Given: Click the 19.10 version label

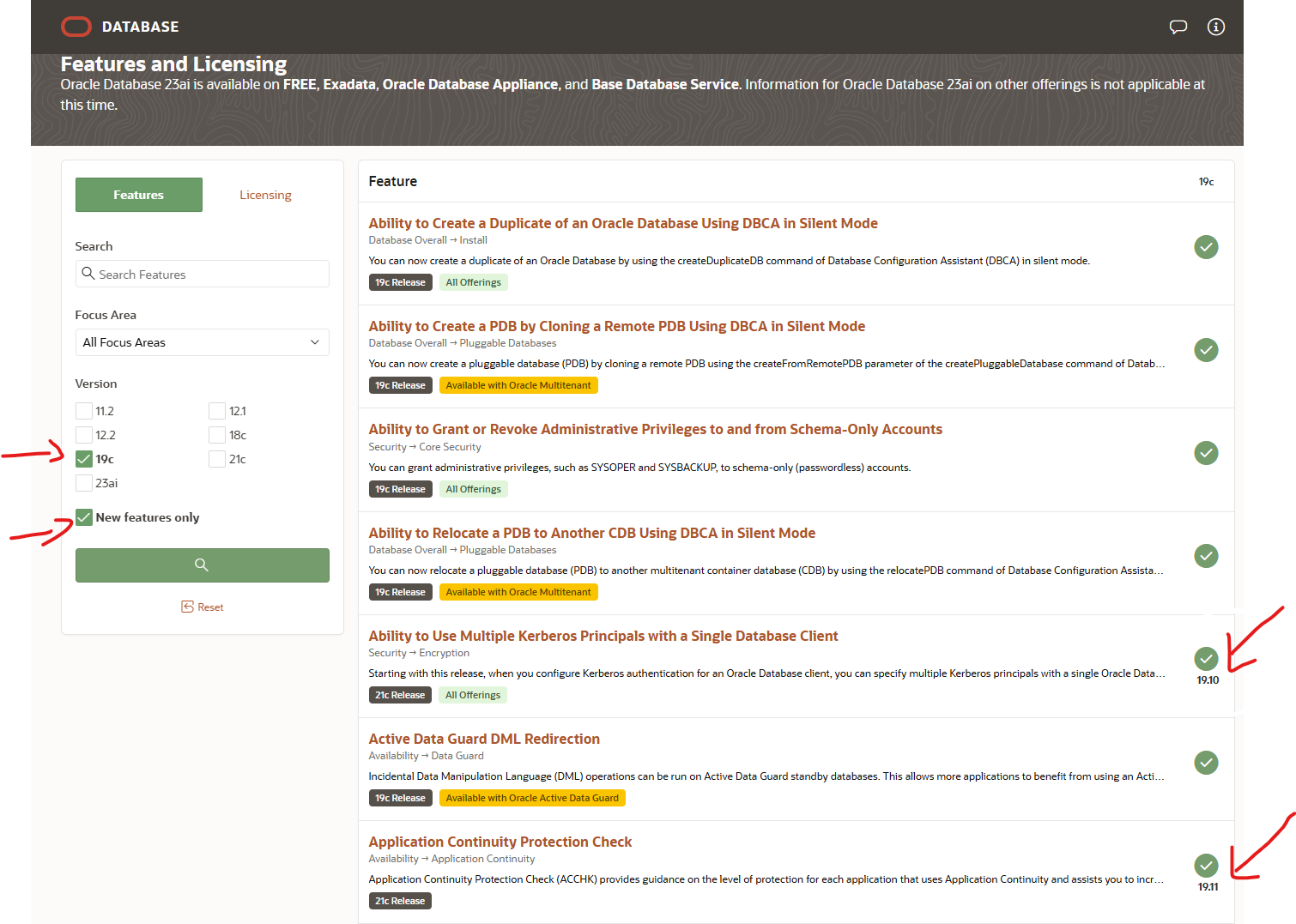Looking at the screenshot, I should [x=1208, y=680].
